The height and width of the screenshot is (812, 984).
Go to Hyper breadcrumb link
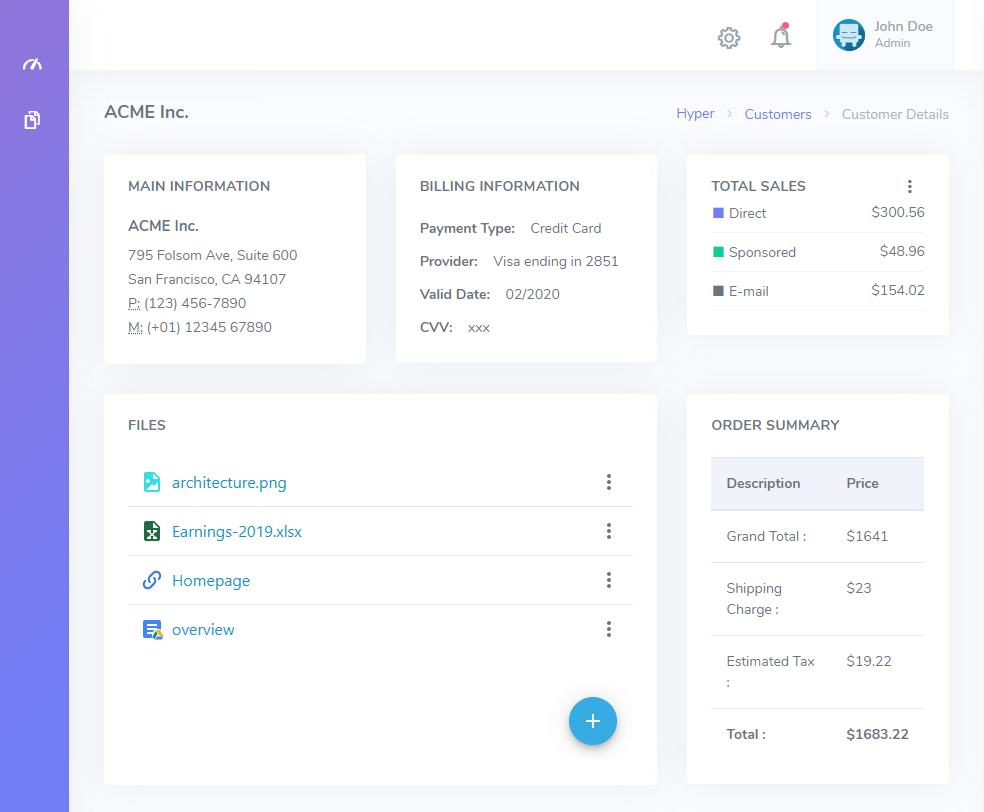click(695, 114)
